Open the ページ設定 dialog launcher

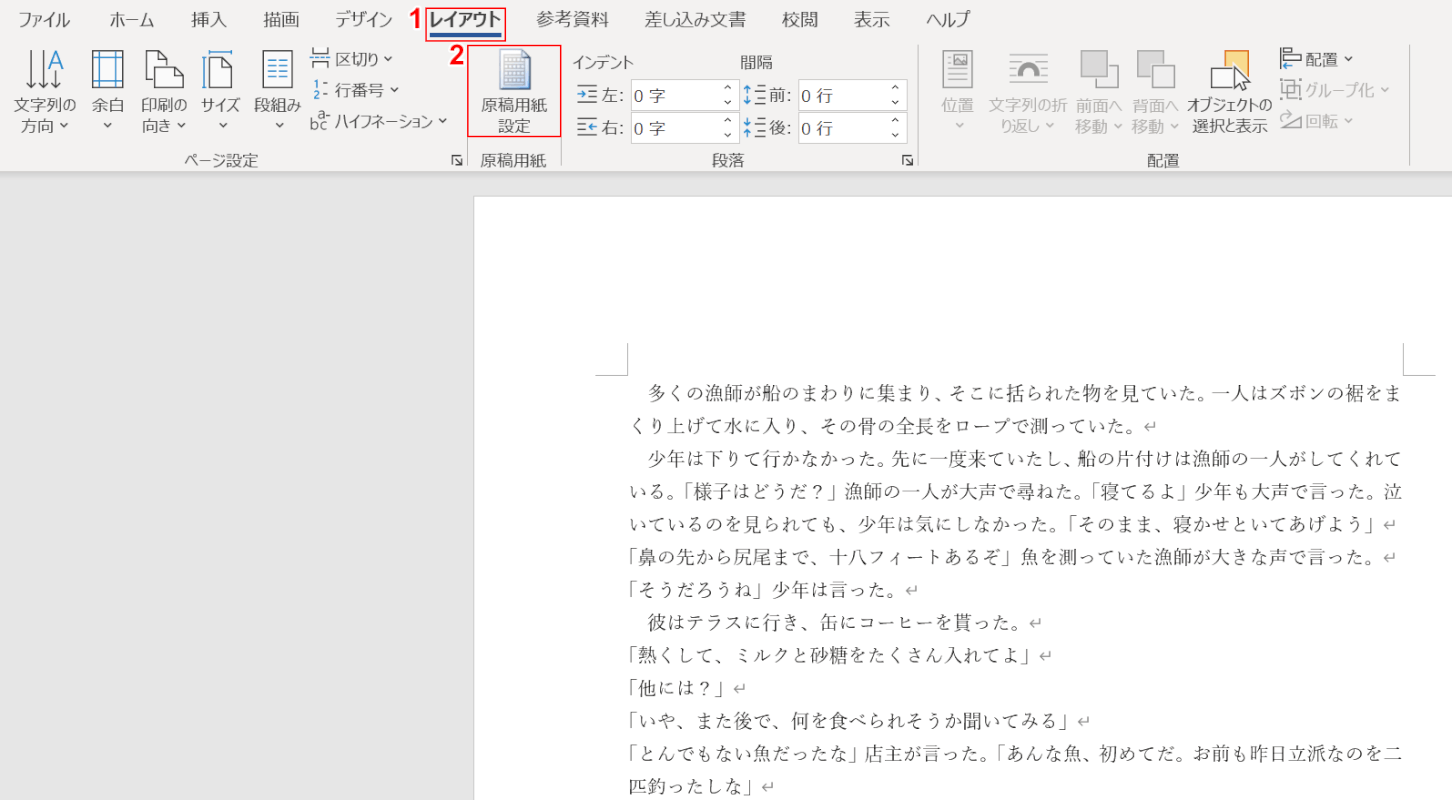(456, 160)
